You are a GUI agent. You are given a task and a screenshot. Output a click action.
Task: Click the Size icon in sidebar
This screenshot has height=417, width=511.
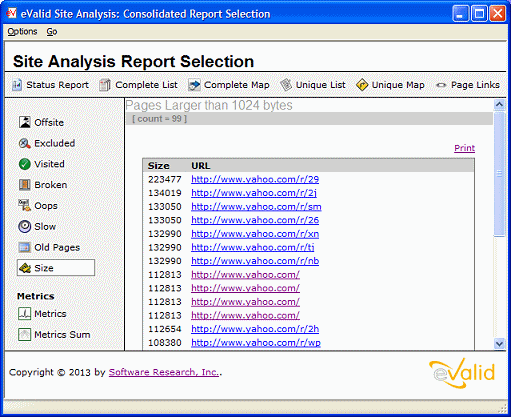click(x=25, y=268)
